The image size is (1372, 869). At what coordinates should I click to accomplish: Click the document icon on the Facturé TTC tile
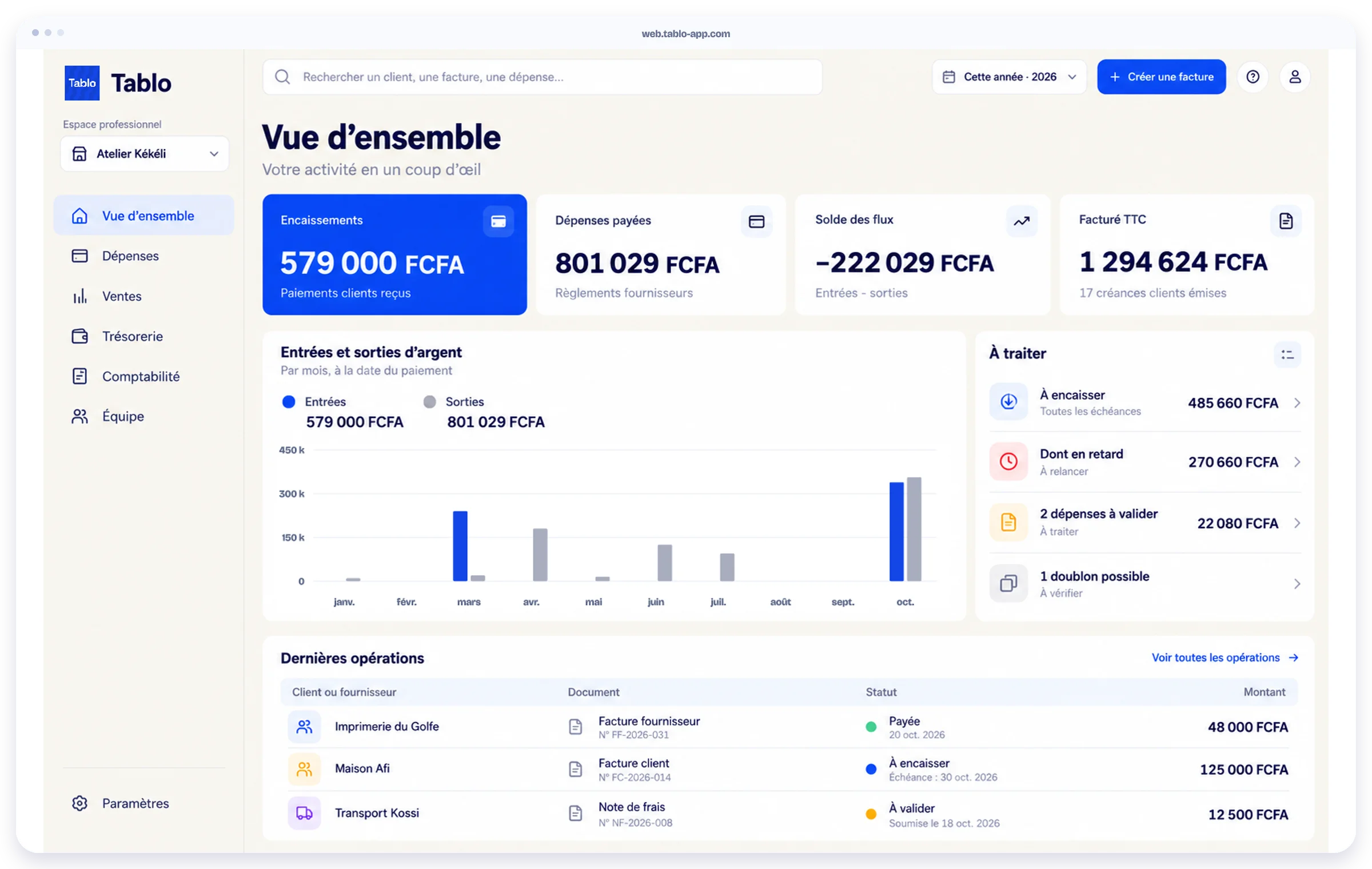tap(1286, 221)
